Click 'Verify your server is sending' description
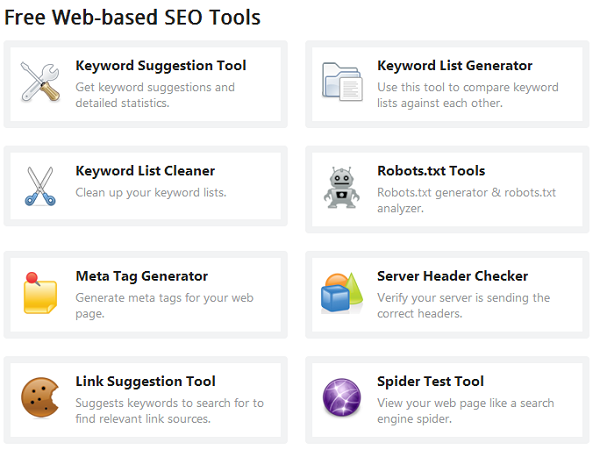 tap(463, 305)
